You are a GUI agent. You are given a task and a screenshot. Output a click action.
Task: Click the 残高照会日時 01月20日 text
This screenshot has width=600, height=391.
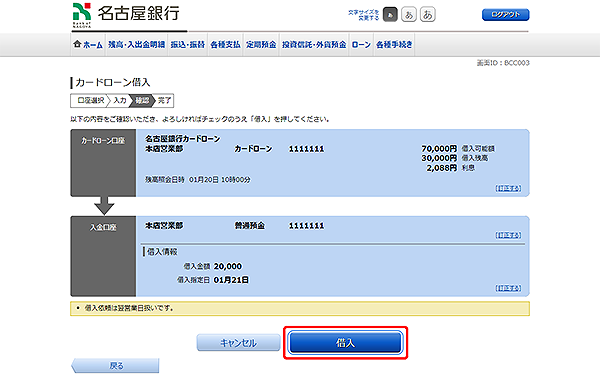[197, 179]
